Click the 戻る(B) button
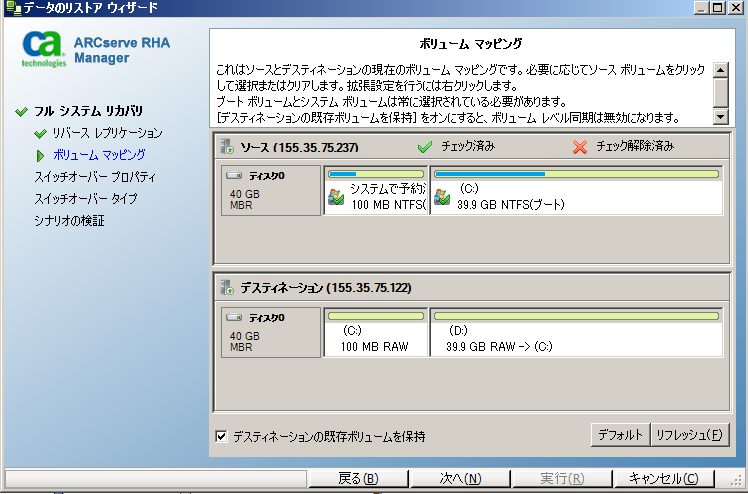 [x=358, y=478]
